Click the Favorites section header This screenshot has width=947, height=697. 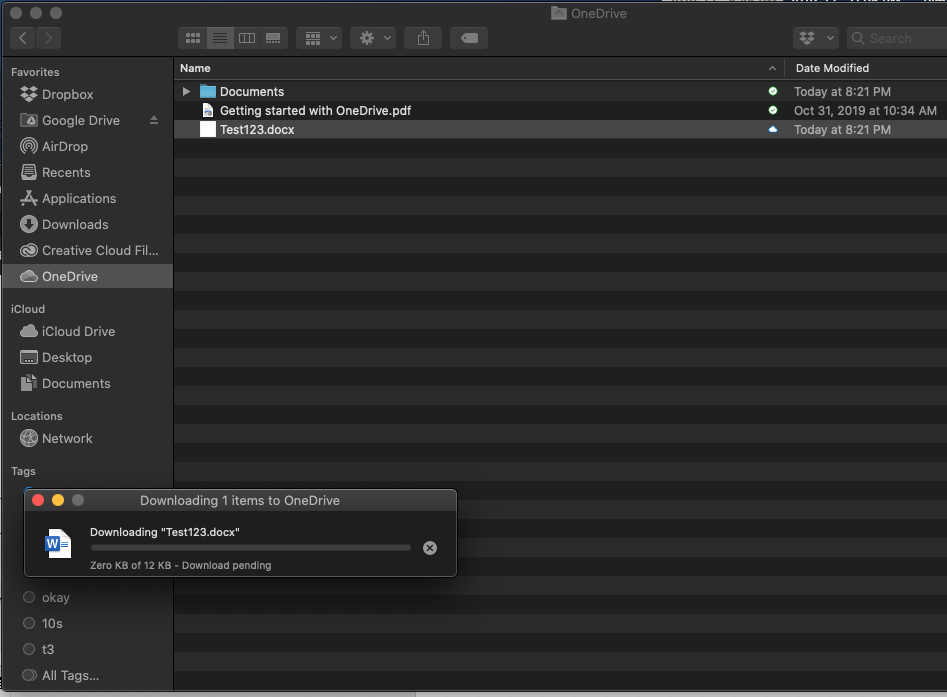tap(35, 72)
